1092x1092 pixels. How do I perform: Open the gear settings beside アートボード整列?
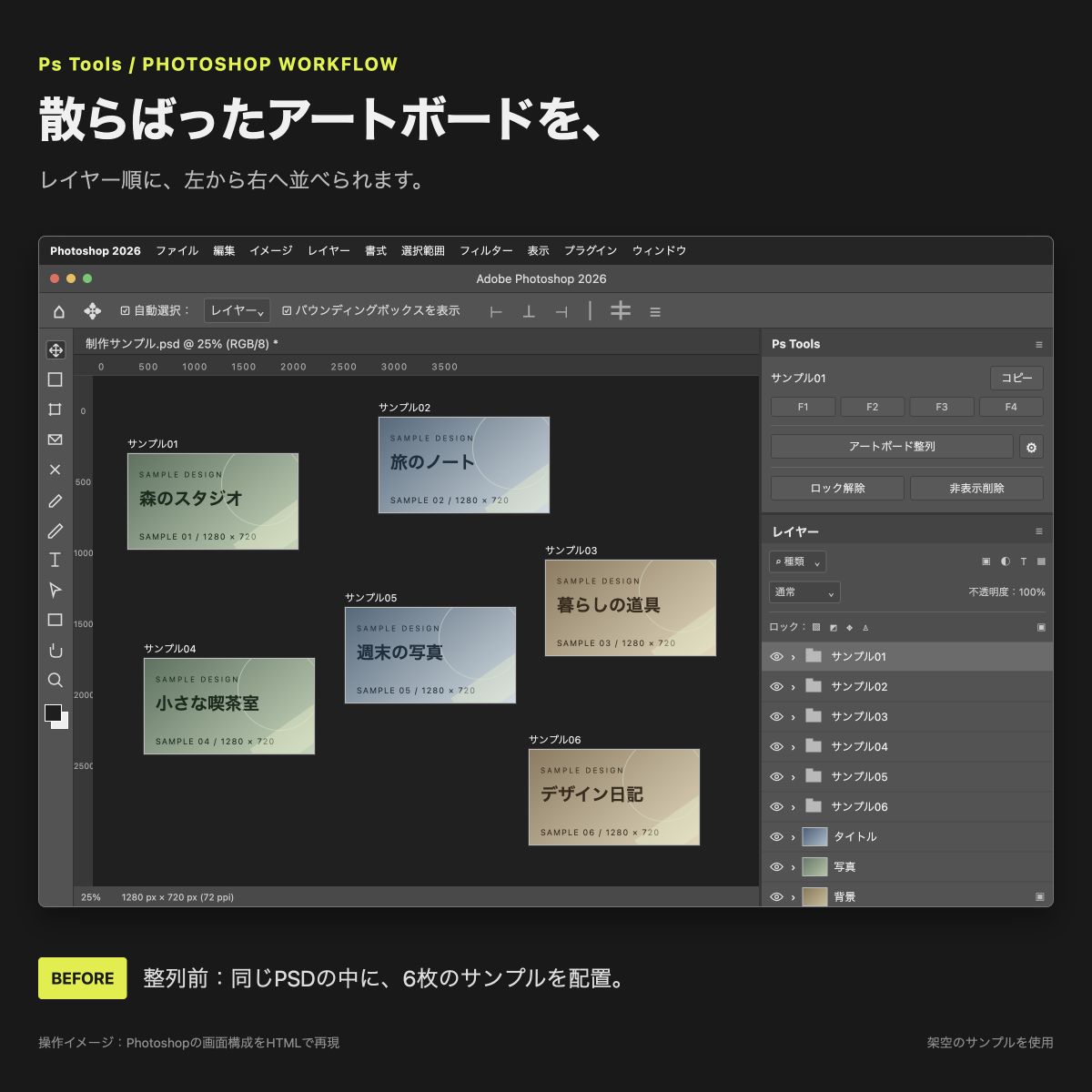pos(1031,447)
